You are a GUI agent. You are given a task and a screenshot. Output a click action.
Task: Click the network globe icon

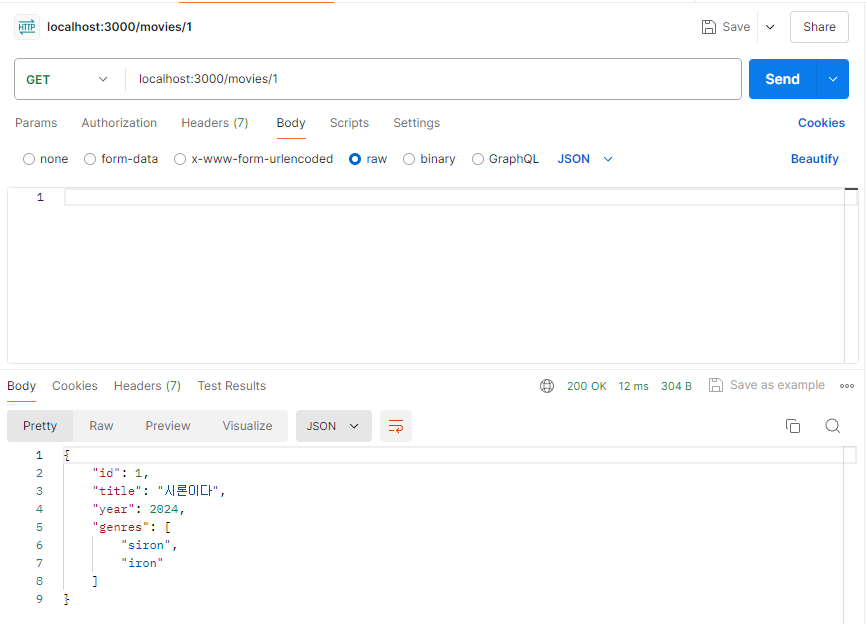click(547, 386)
